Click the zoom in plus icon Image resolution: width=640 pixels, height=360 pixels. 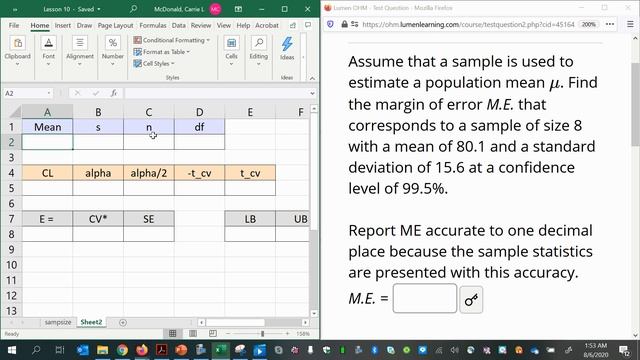click(x=287, y=333)
